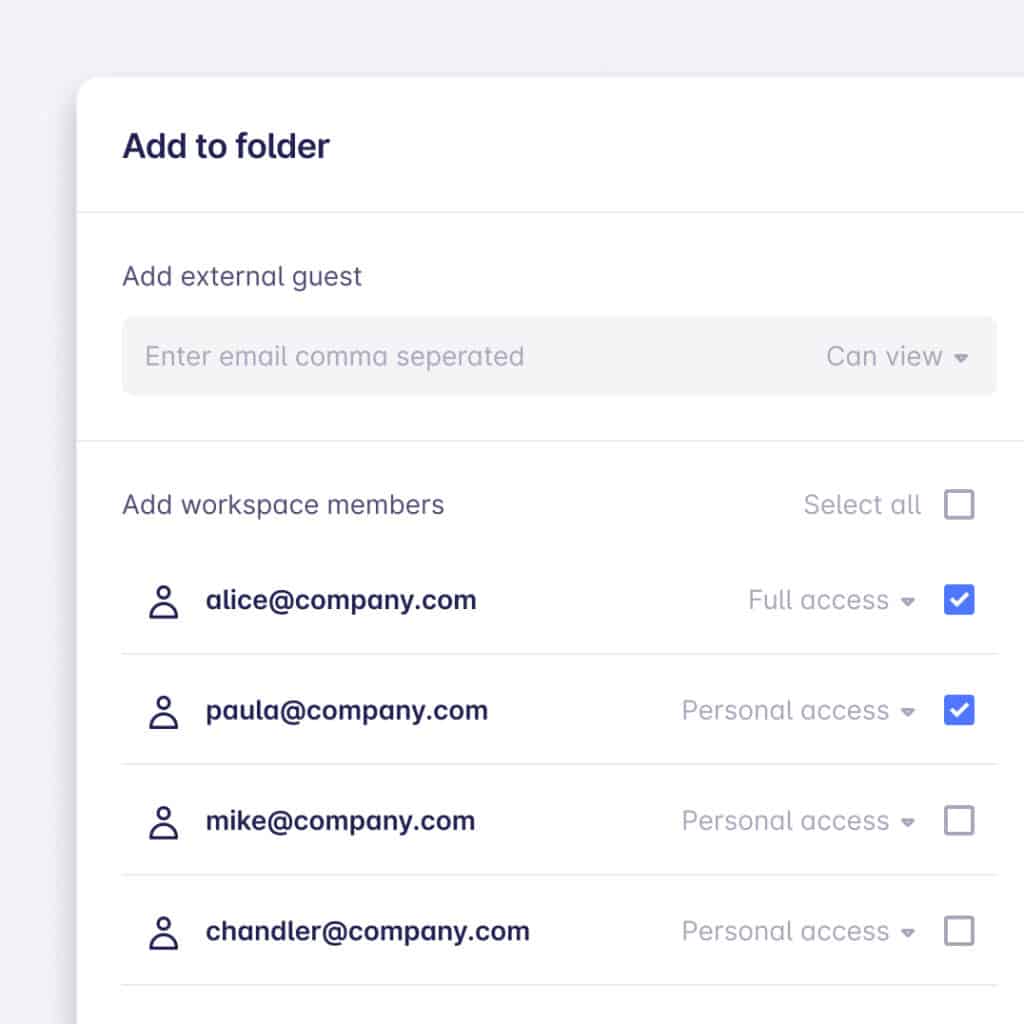Tick the Select all checkbox
Image resolution: width=1024 pixels, height=1024 pixels.
tap(959, 505)
